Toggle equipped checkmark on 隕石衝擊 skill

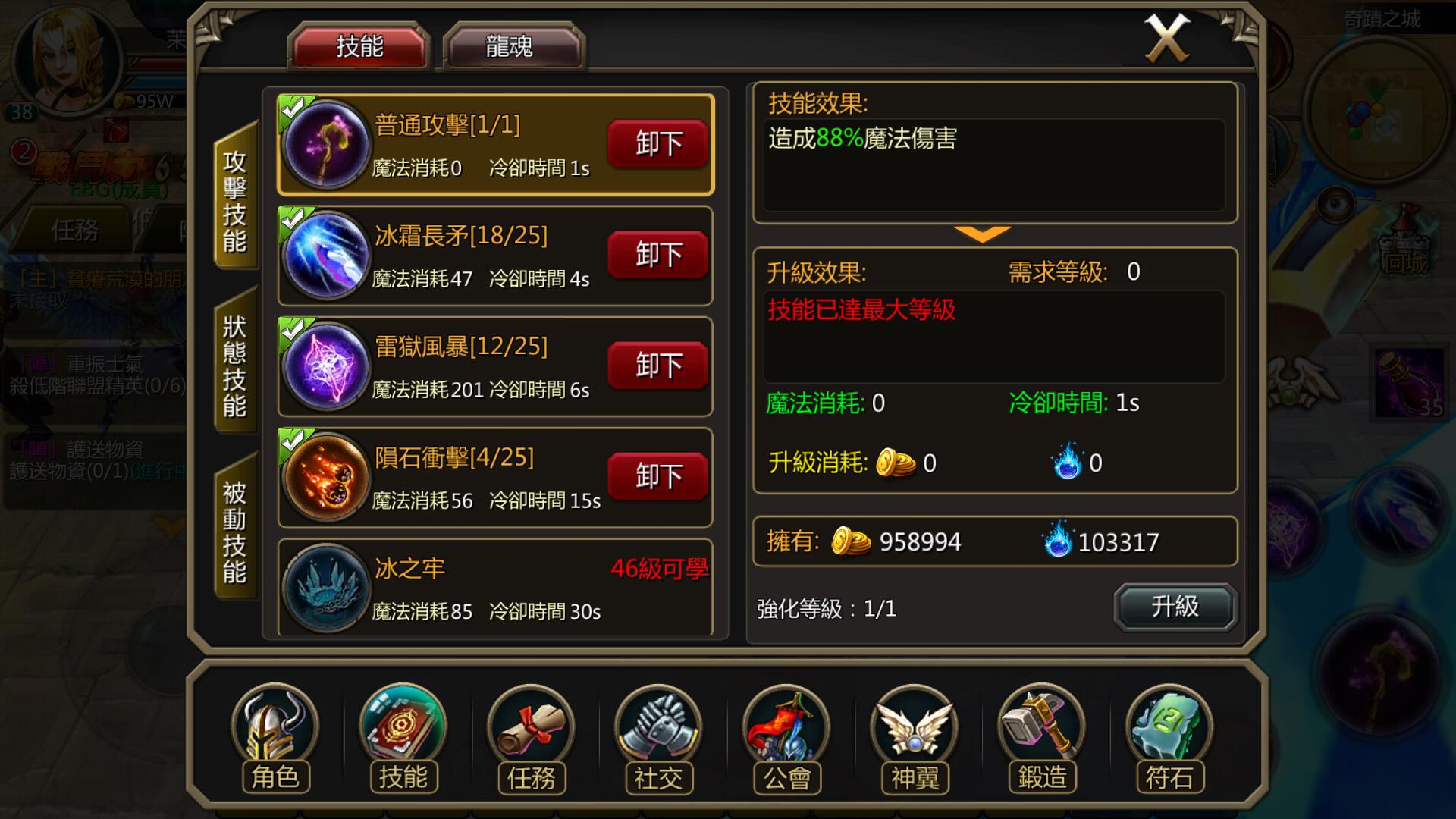(x=293, y=442)
